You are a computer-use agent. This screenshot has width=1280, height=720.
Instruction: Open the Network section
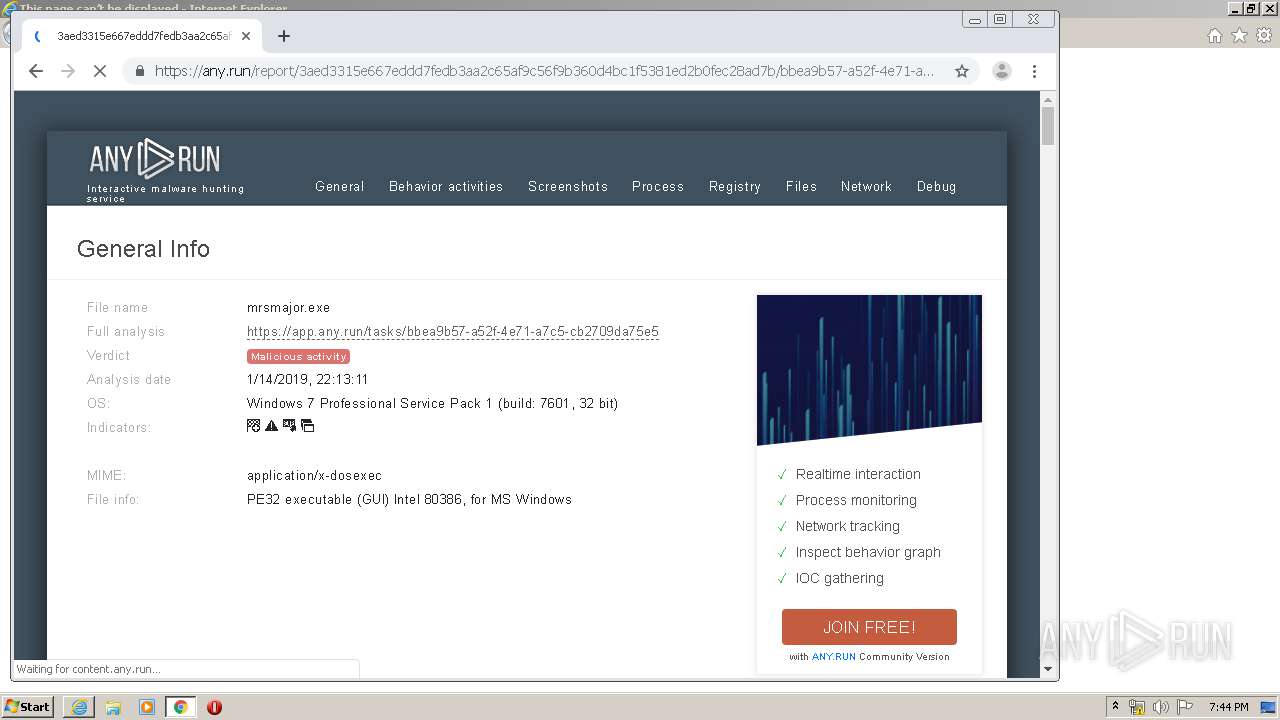tap(866, 186)
